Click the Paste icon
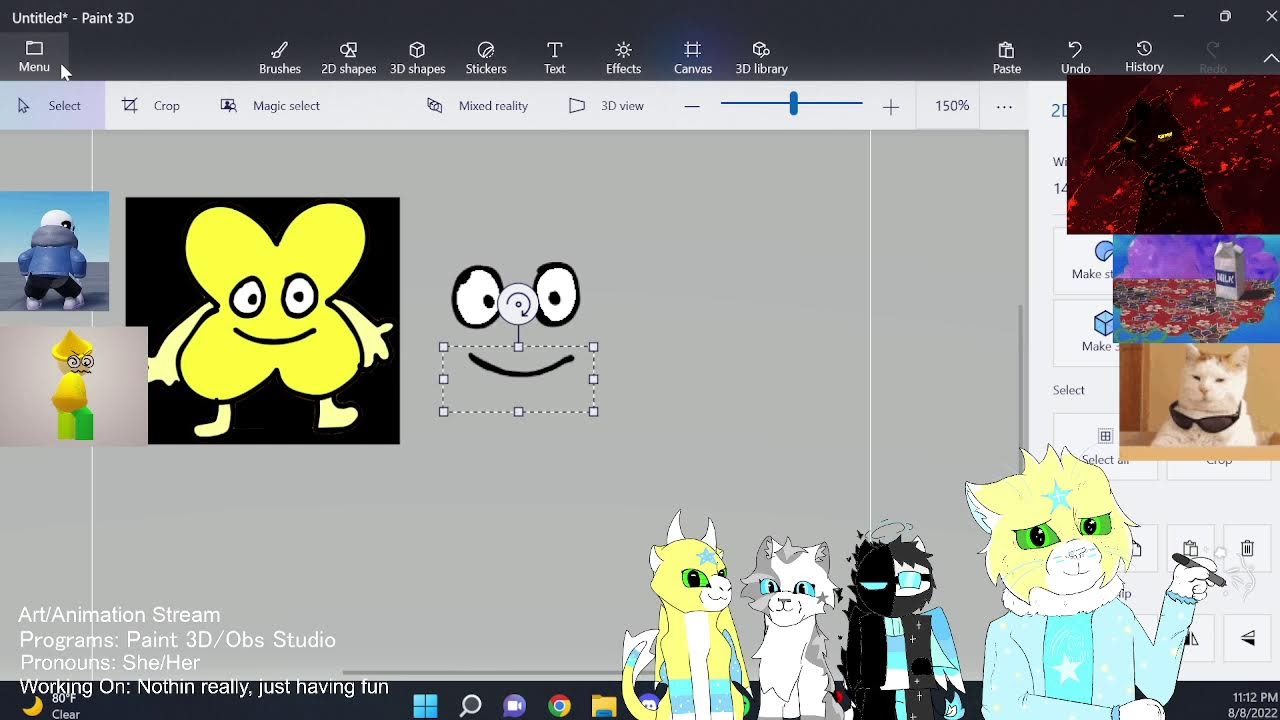Viewport: 1280px width, 720px height. click(1006, 58)
